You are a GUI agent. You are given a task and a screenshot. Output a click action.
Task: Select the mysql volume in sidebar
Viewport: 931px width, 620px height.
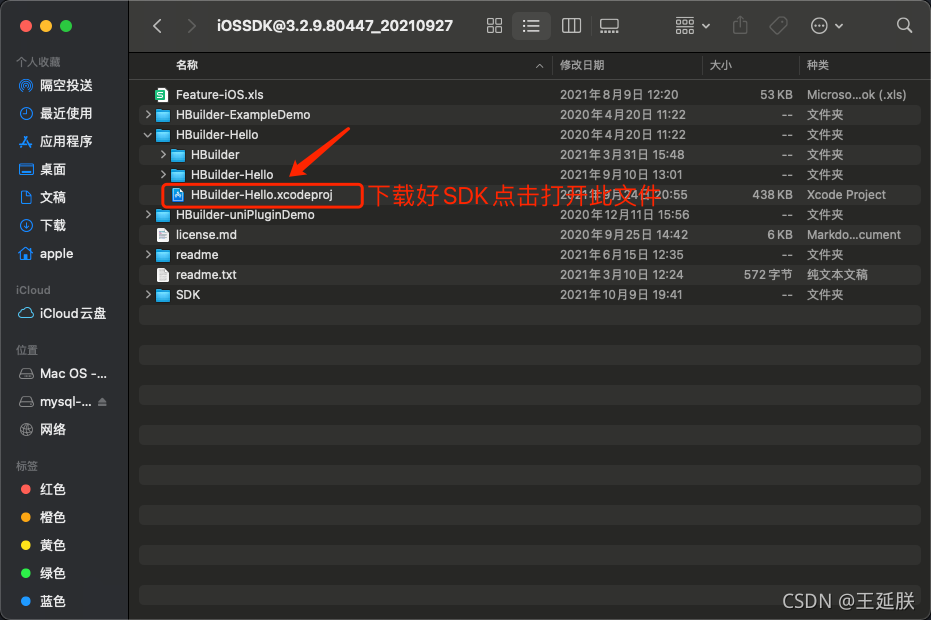pos(55,401)
